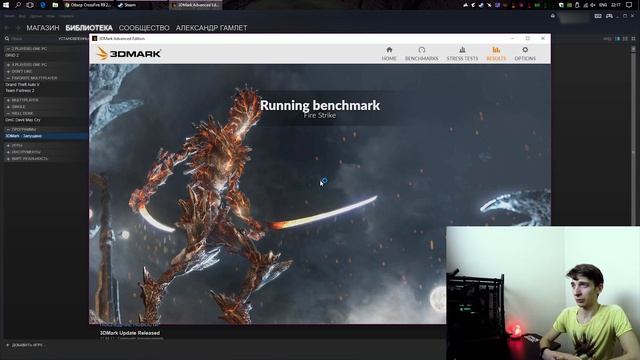Maximize the 3DMark Advanced Edition window
640x360 pixels.
pos(528,38)
